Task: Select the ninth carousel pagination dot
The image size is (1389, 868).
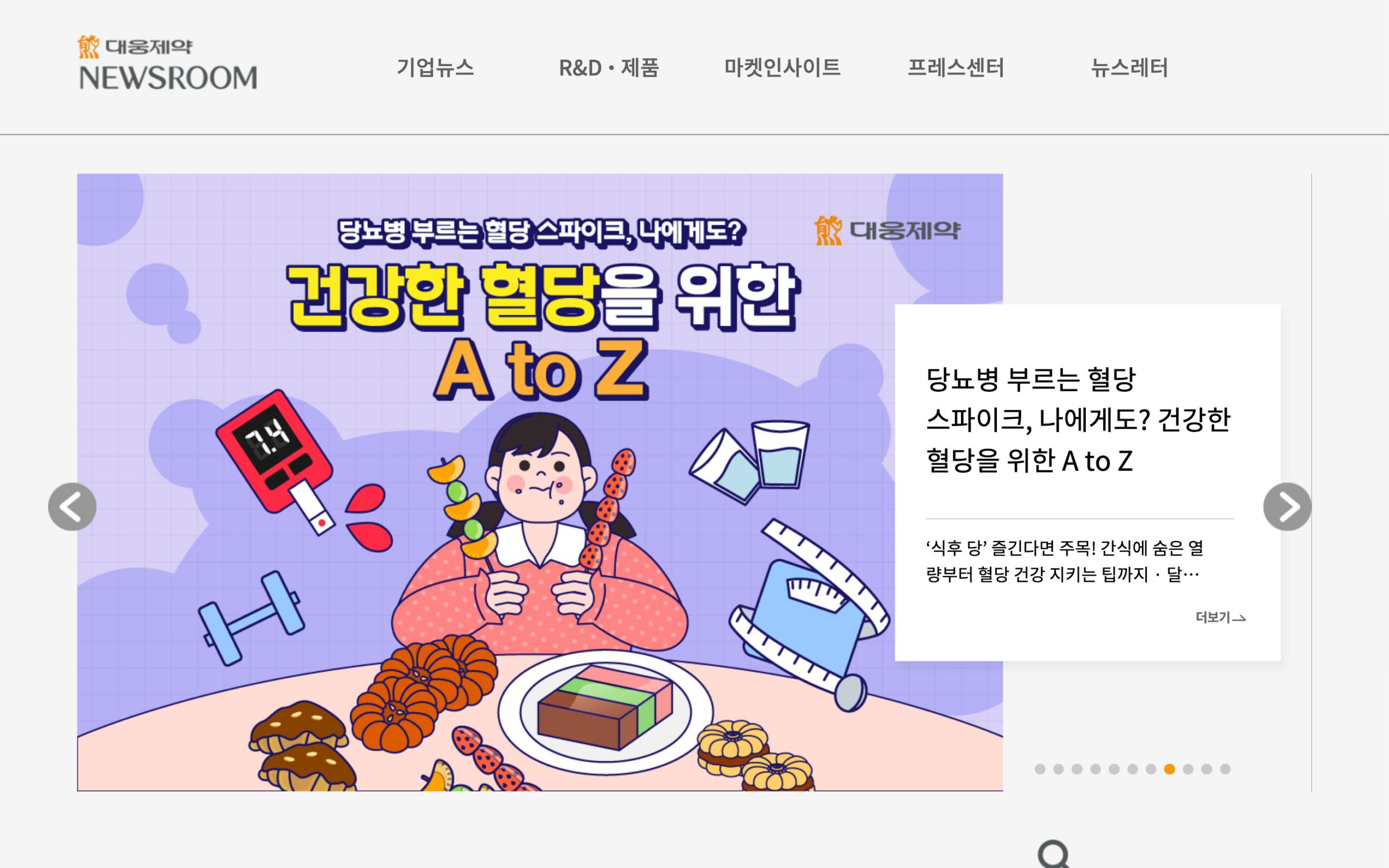Action: (x=1188, y=769)
